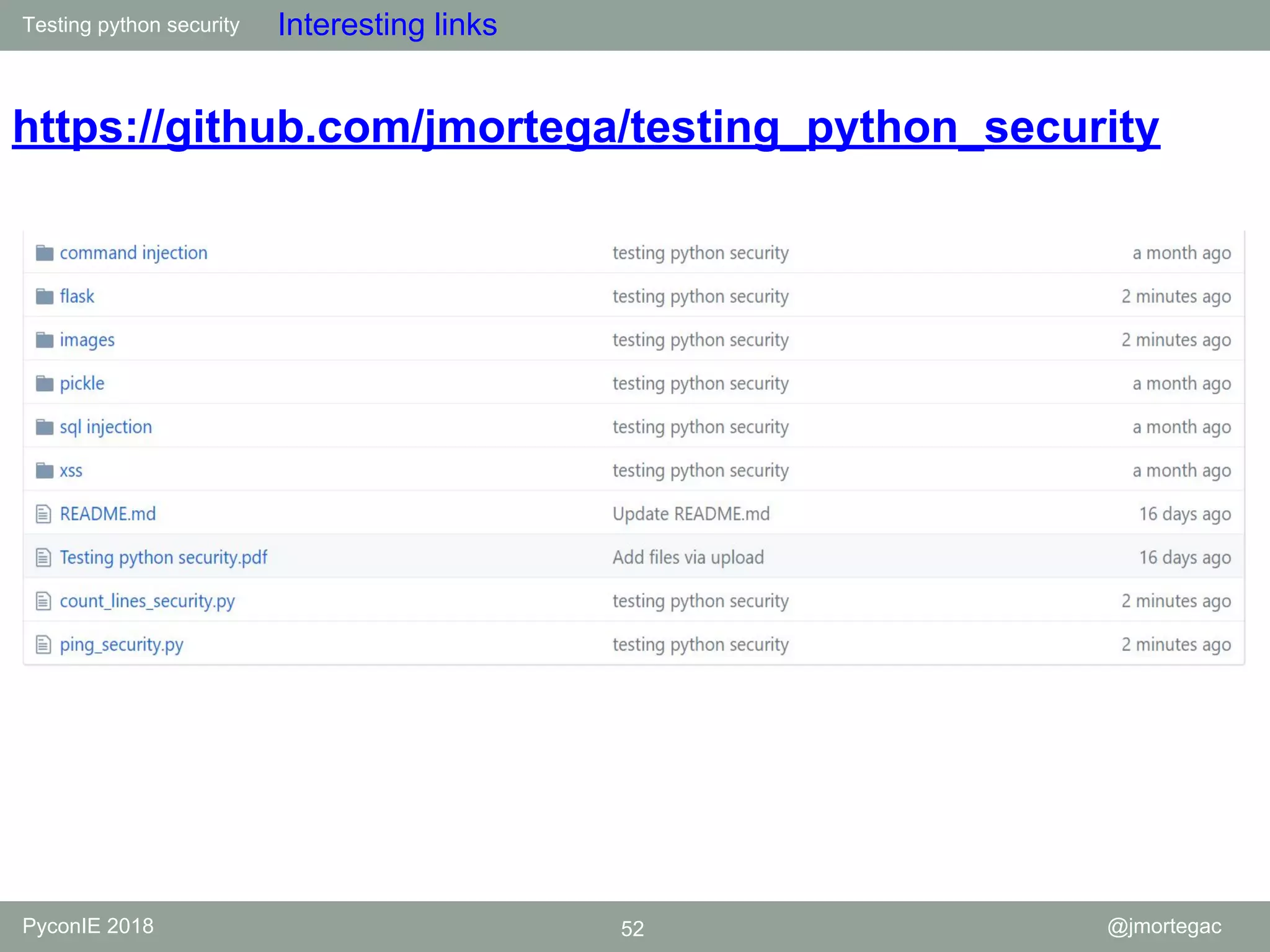Click file icon beside ping_security.py
Image resolution: width=1270 pixels, height=952 pixels.
point(43,645)
